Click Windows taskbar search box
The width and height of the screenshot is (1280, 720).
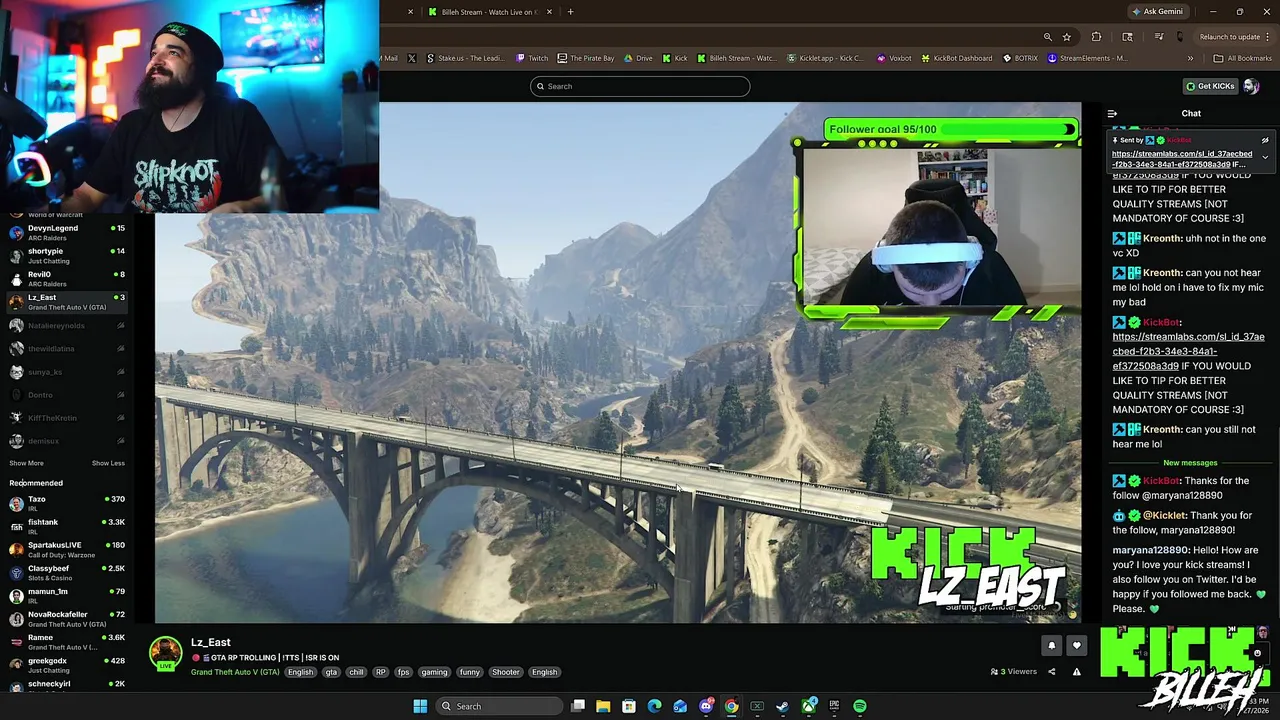pyautogui.click(x=499, y=706)
